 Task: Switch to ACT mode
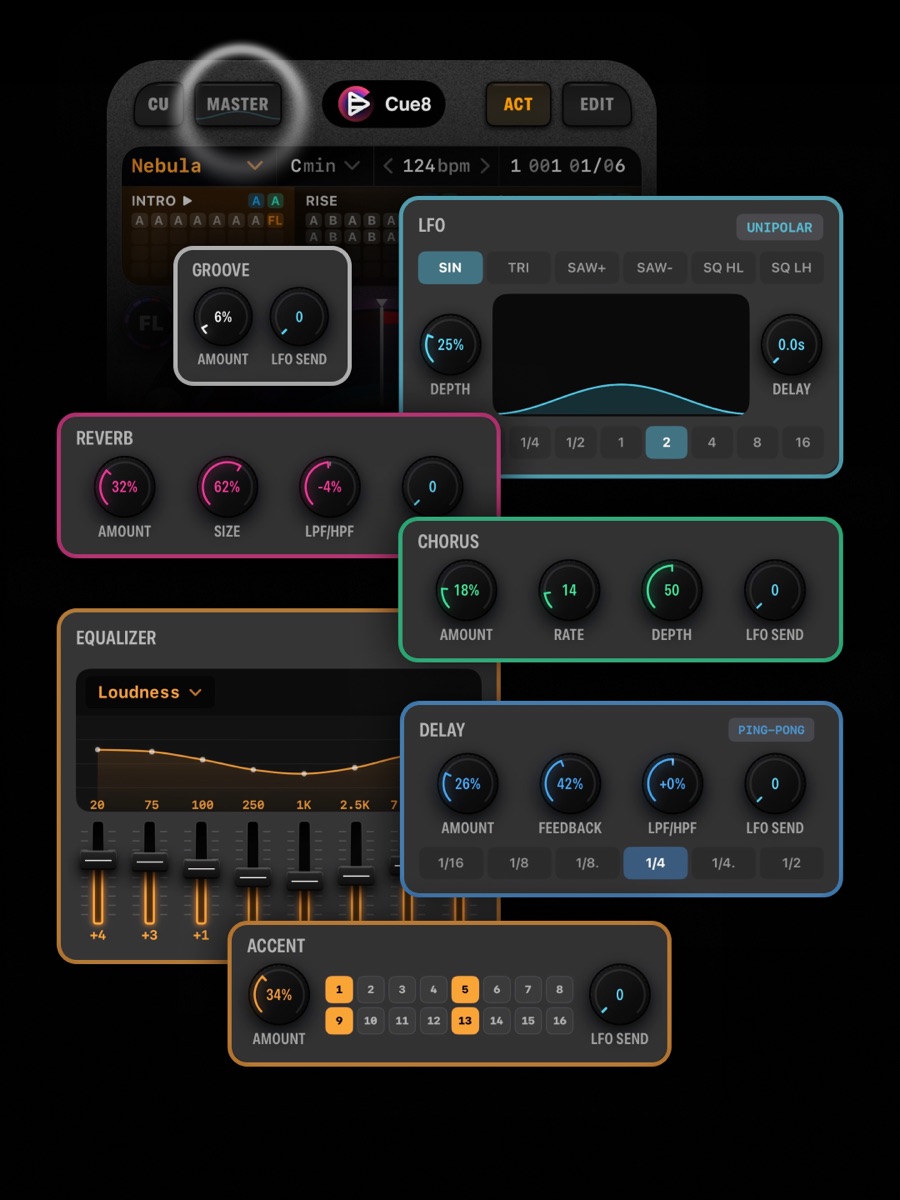(x=518, y=104)
